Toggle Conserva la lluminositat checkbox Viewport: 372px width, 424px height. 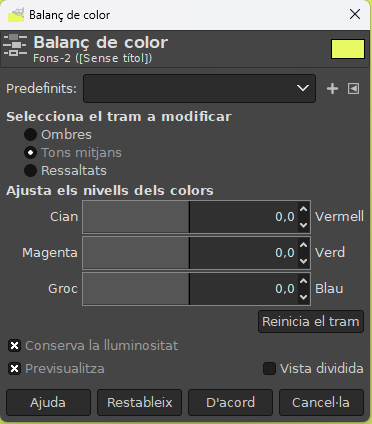pos(14,346)
